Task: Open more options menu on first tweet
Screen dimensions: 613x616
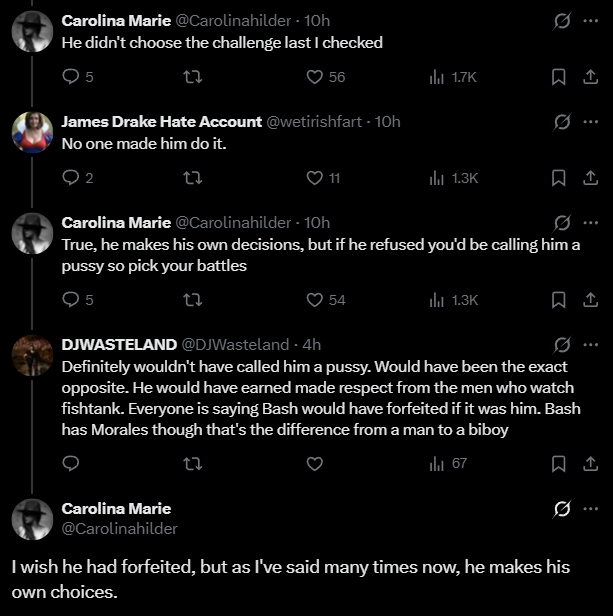Action: point(590,21)
